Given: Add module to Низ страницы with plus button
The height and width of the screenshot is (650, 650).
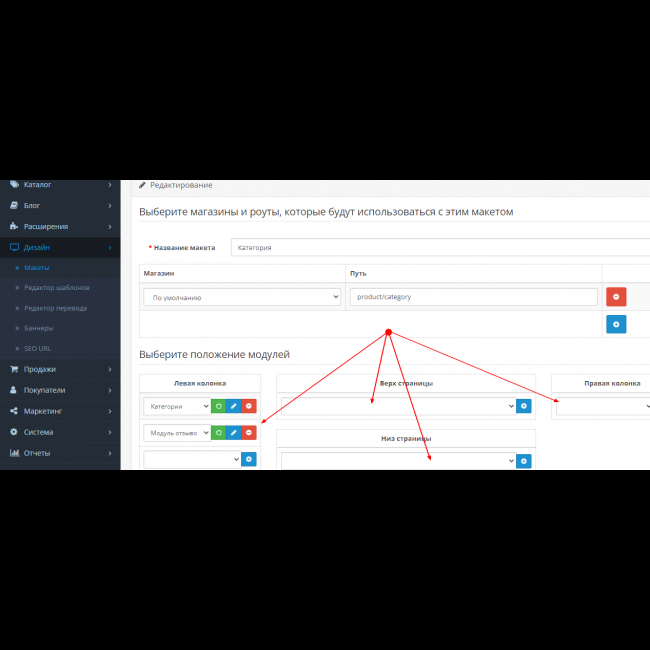Looking at the screenshot, I should 524,461.
